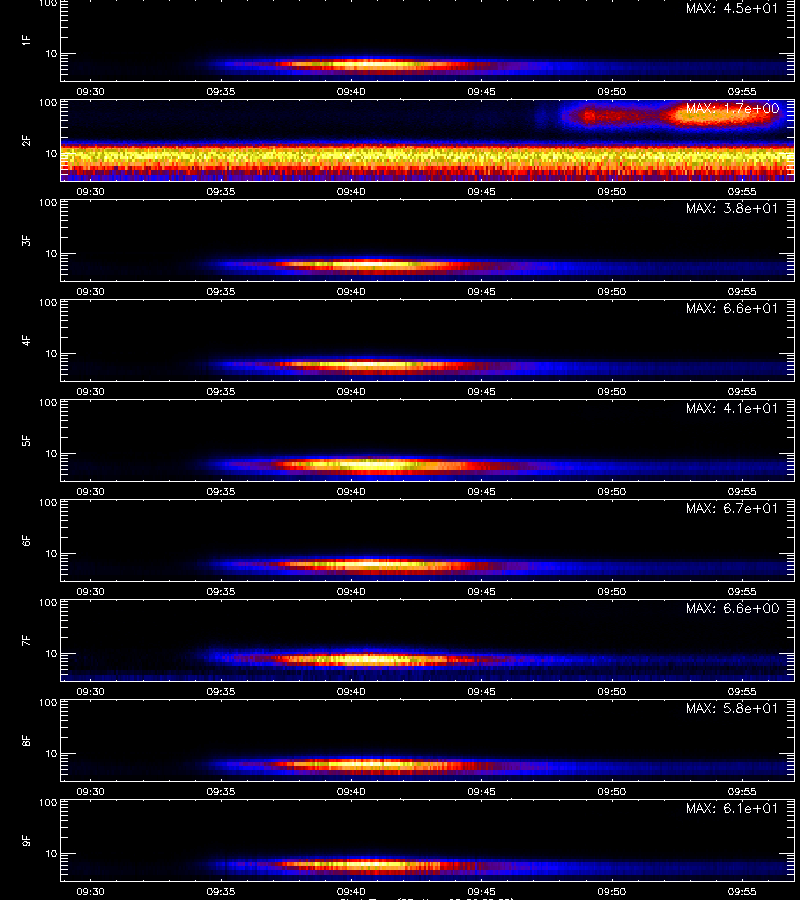Screen dimensions: 800x900
Task: Click the 09:55 time label under panel 6F
Action: point(741,591)
